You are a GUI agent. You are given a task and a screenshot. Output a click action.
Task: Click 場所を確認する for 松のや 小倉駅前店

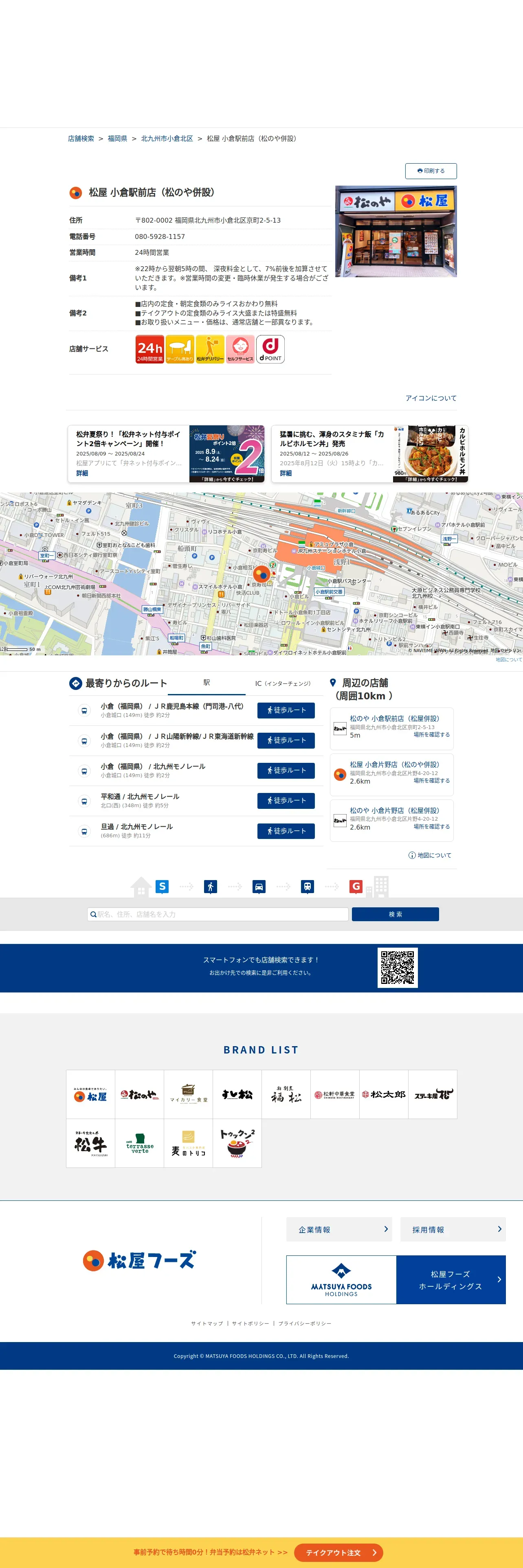tap(432, 735)
